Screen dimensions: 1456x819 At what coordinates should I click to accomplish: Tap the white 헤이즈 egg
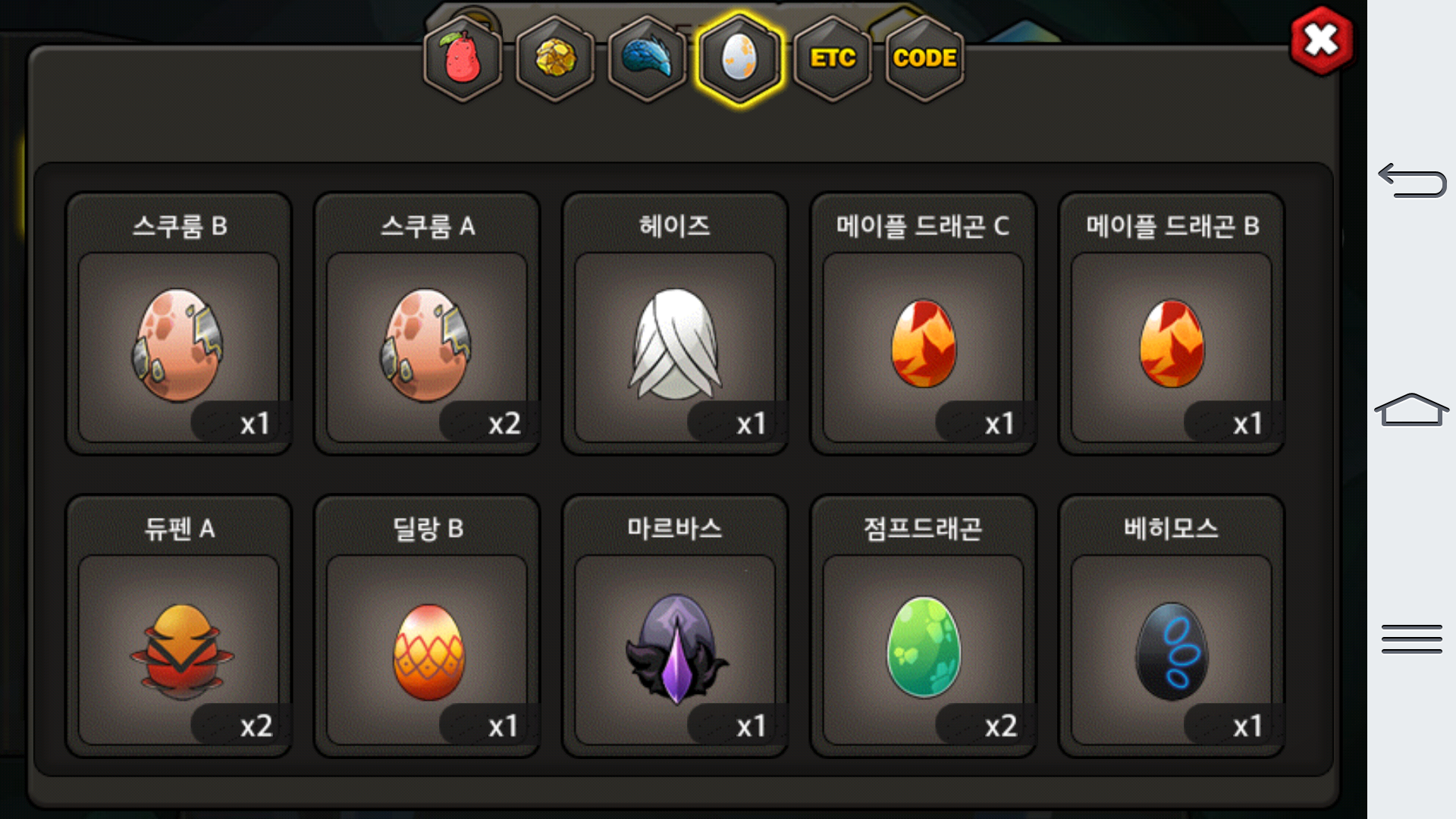[x=675, y=324]
